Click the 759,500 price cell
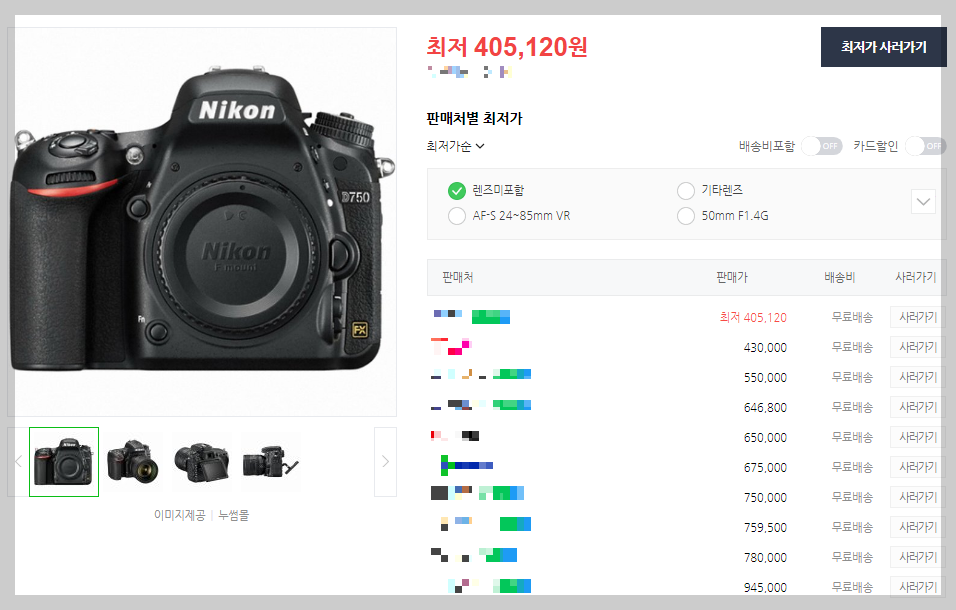 point(765,527)
